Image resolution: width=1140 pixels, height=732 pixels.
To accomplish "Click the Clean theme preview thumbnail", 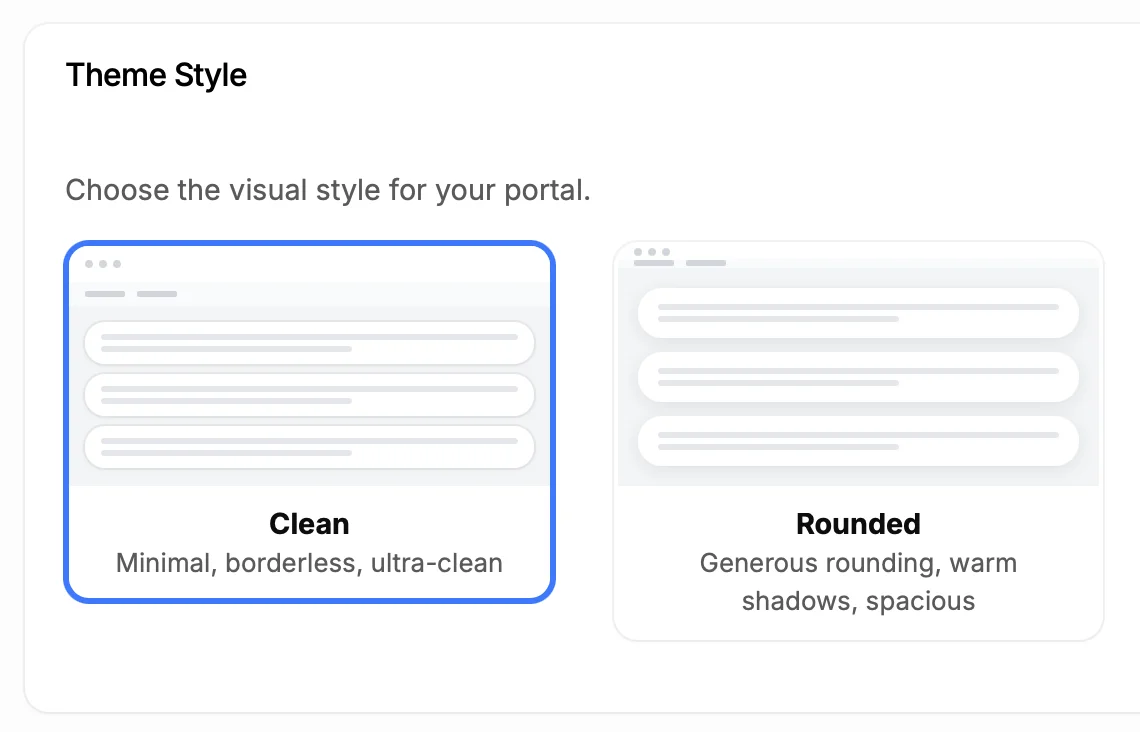I will point(309,366).
